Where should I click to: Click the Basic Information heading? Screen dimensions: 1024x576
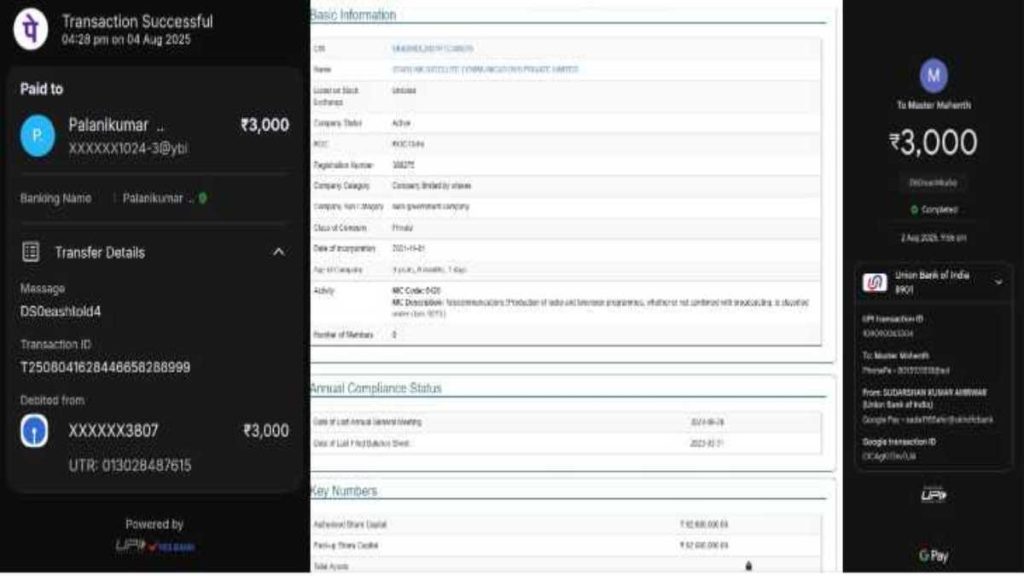pyautogui.click(x=353, y=15)
